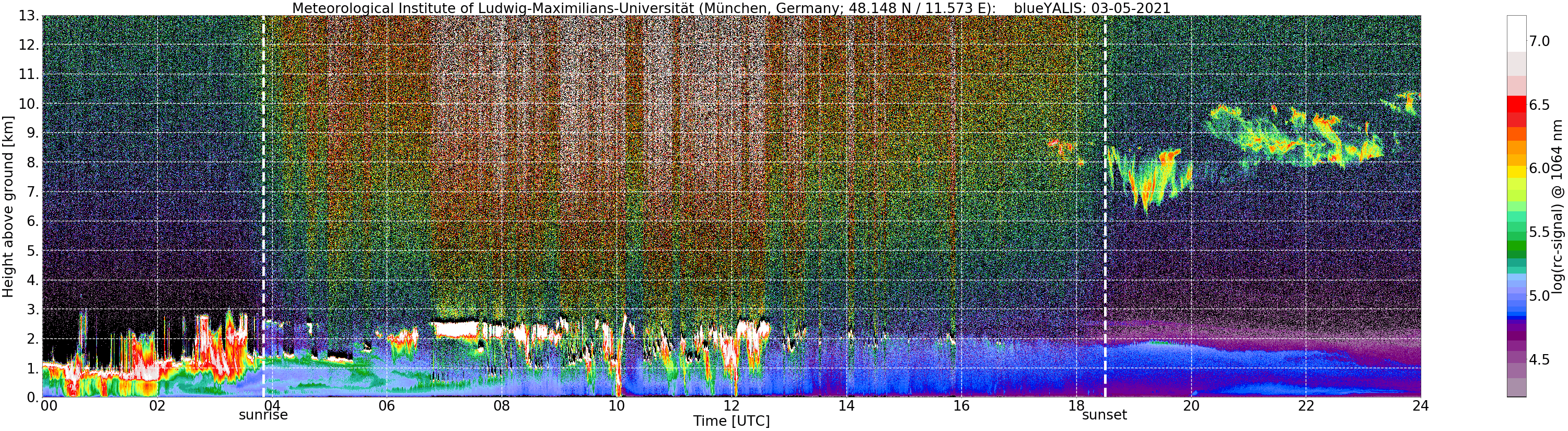Click the colorbar '5.5' value label
The width and height of the screenshot is (1568, 431).
tap(1539, 232)
